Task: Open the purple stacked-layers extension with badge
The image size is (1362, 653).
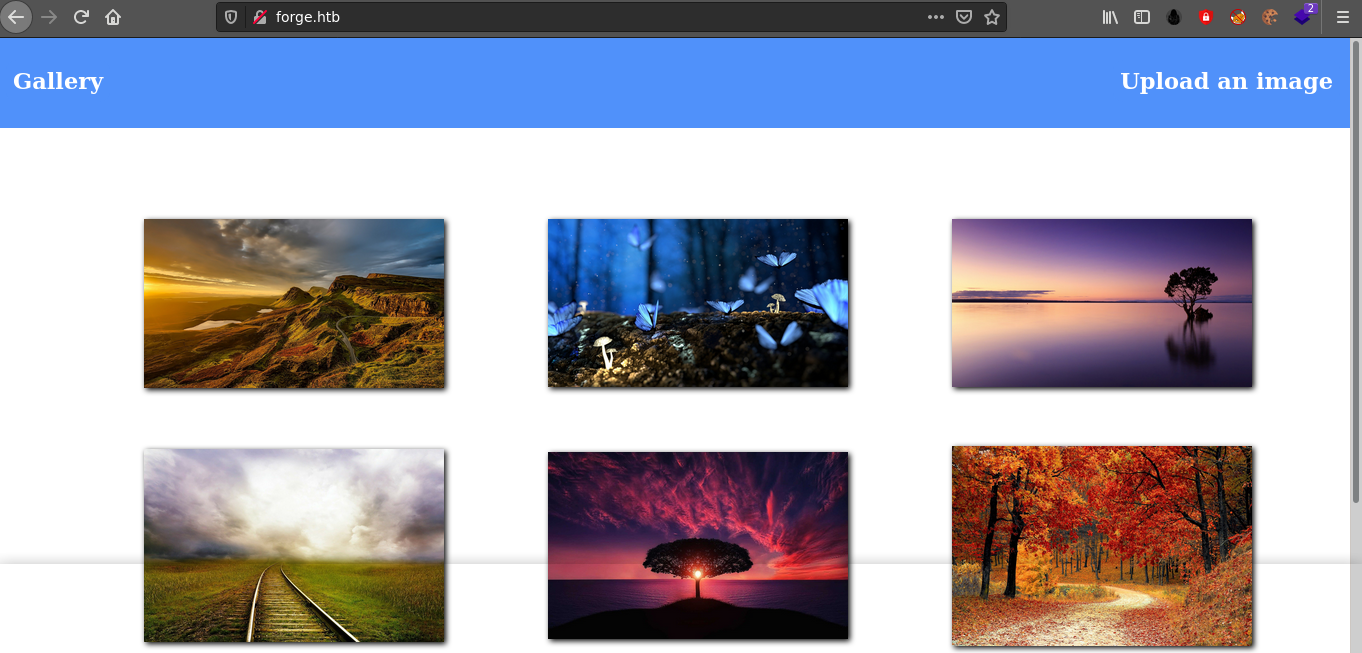Action: click(x=1302, y=17)
